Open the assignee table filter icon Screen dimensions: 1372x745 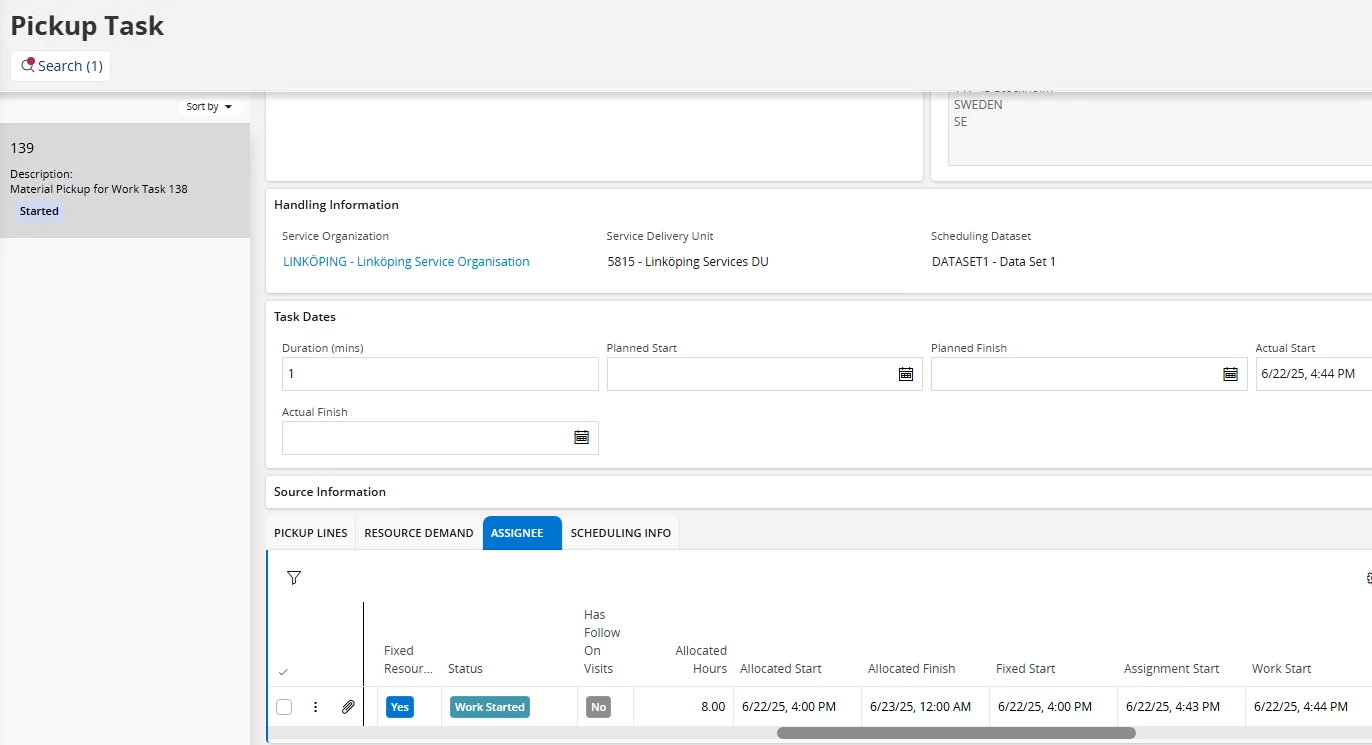(x=294, y=578)
